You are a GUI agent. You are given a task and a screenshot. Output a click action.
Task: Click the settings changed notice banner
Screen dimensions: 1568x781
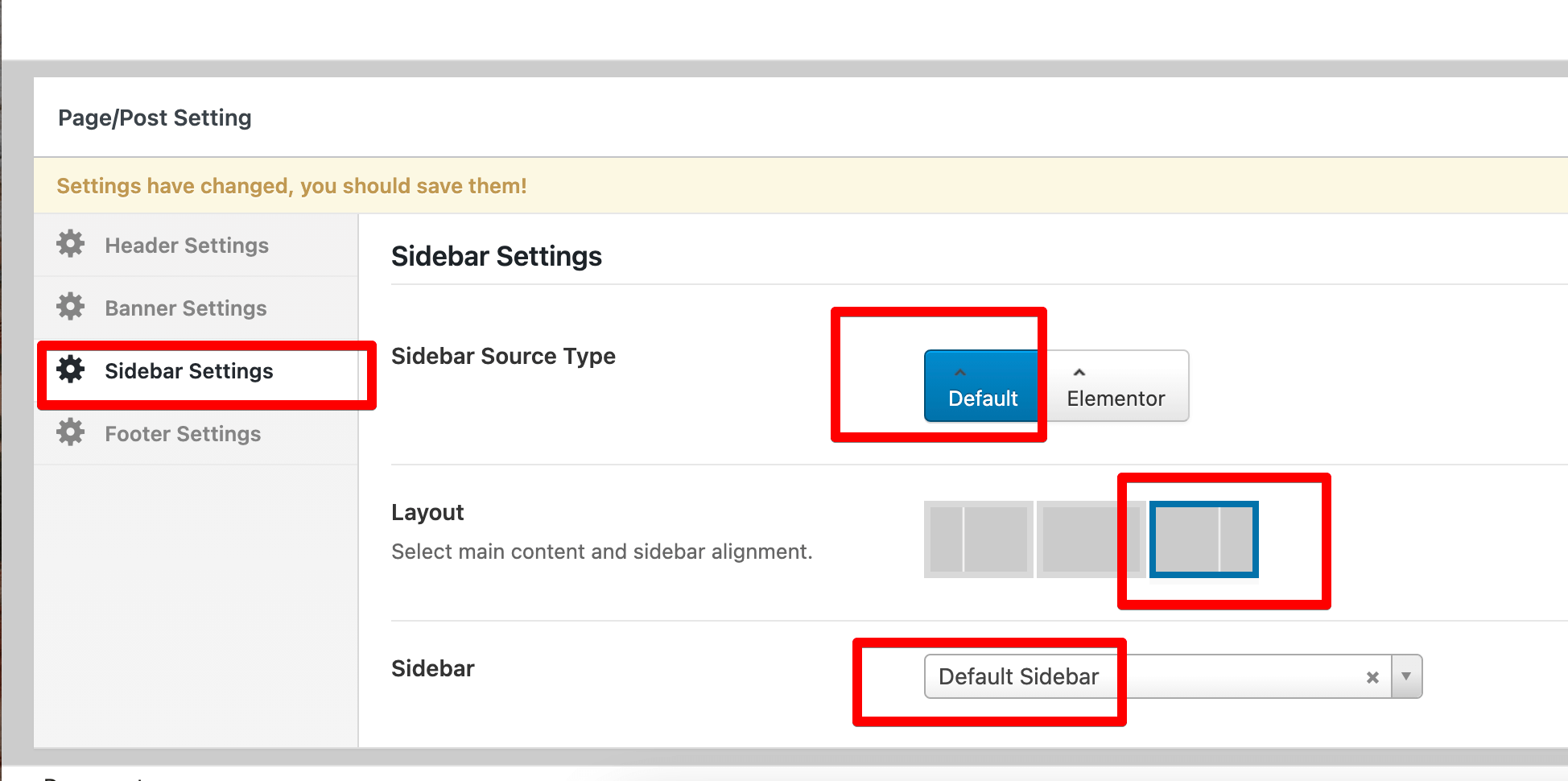point(291,186)
